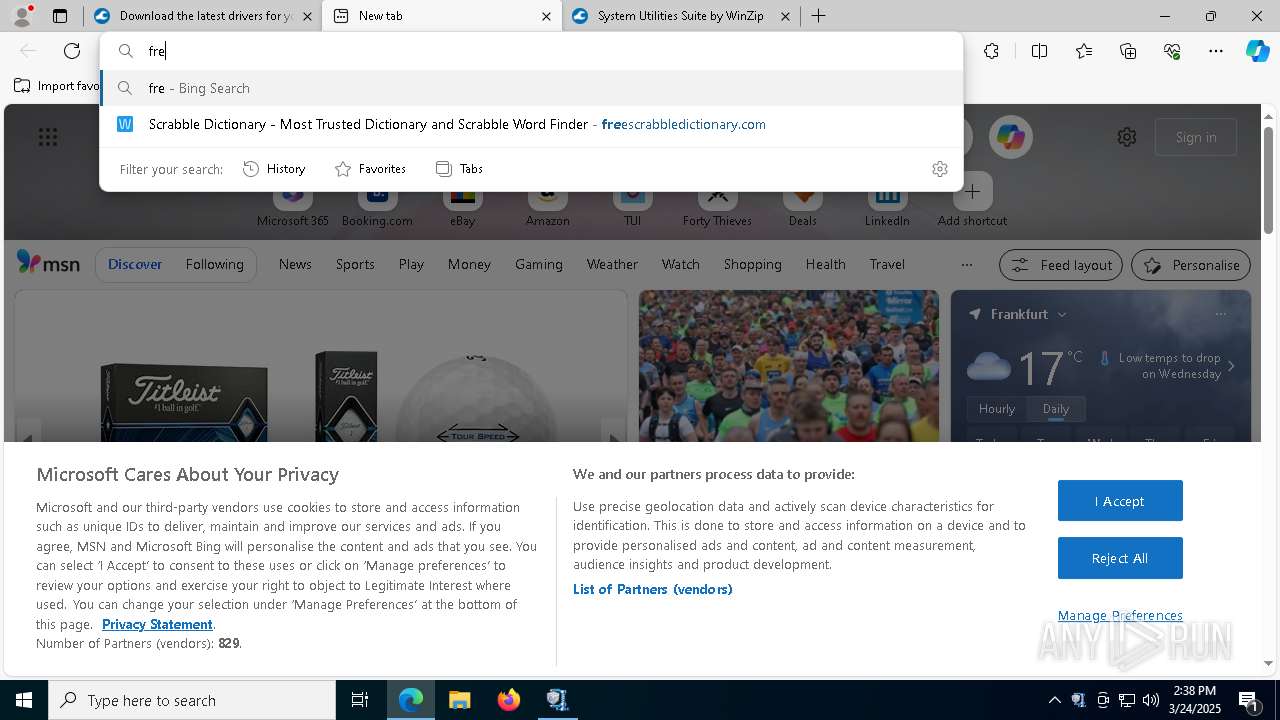Image resolution: width=1280 pixels, height=720 pixels.
Task: Filter search by History
Action: click(x=274, y=169)
